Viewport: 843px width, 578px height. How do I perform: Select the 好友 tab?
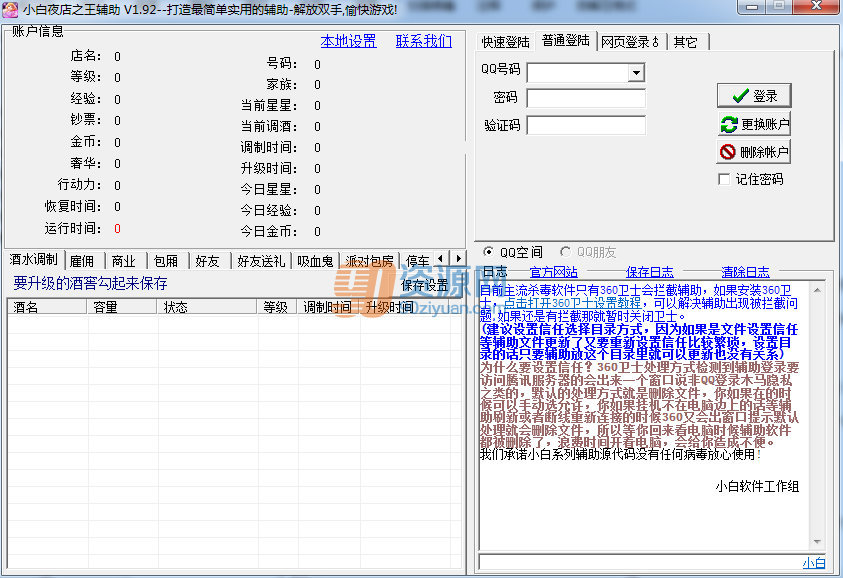pyautogui.click(x=208, y=261)
